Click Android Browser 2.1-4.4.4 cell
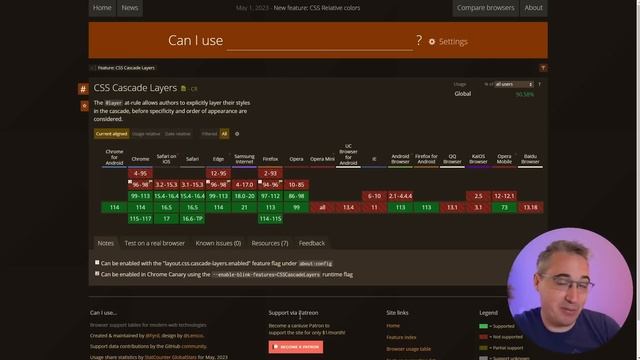The width and height of the screenshot is (640, 360). click(x=400, y=196)
